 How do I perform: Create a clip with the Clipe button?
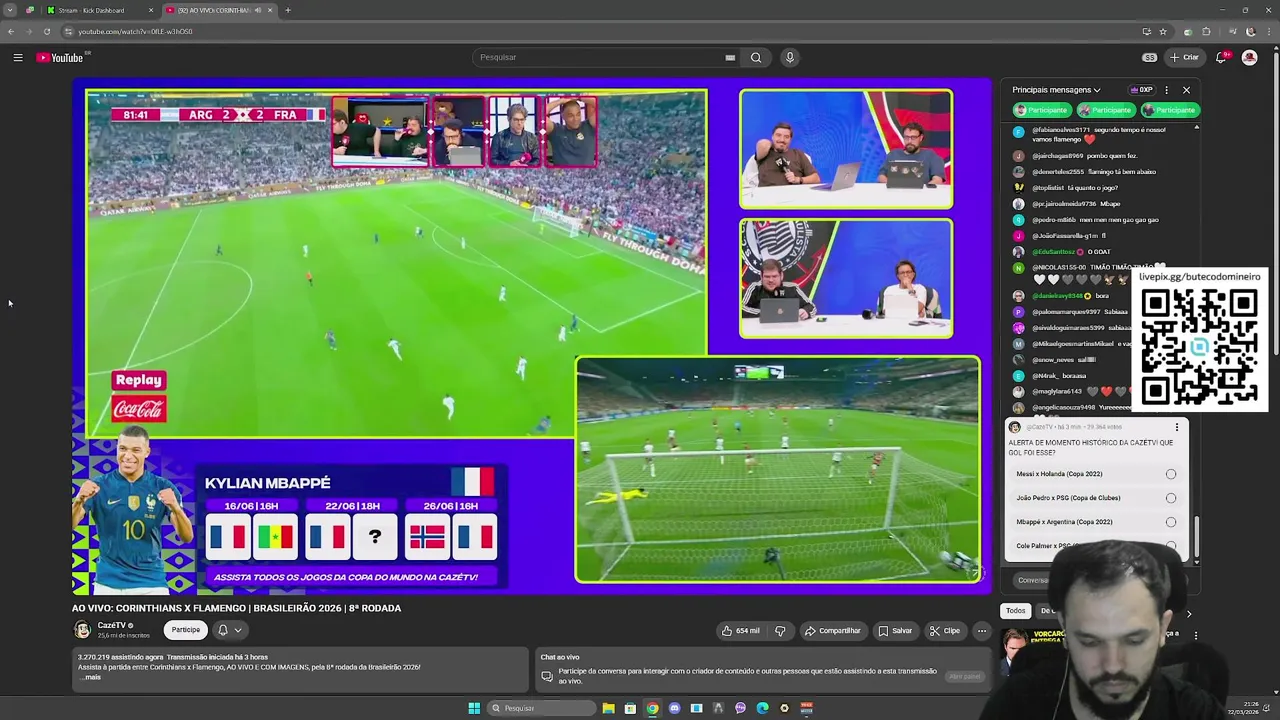(945, 631)
